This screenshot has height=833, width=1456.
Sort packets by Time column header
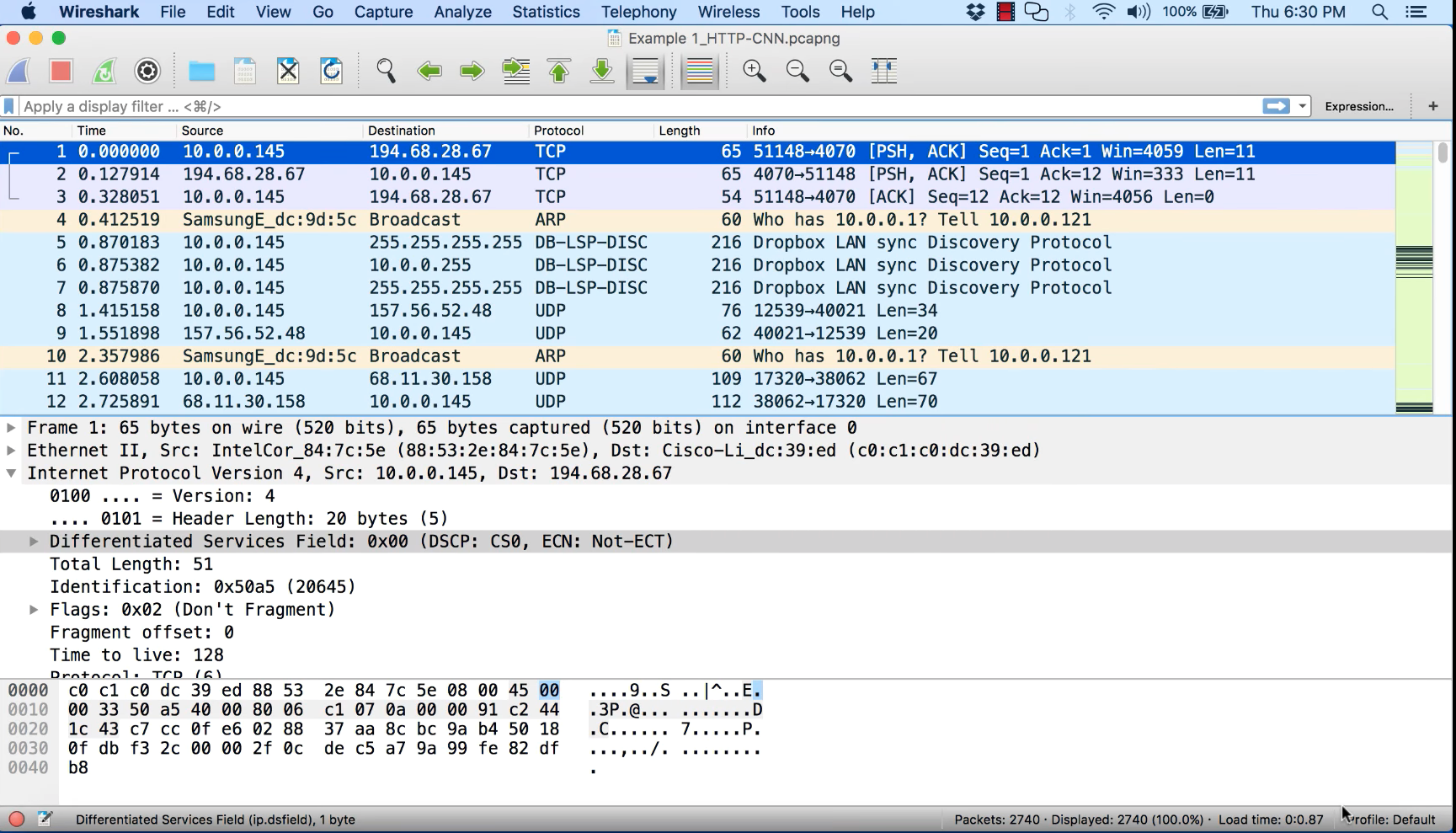point(124,131)
